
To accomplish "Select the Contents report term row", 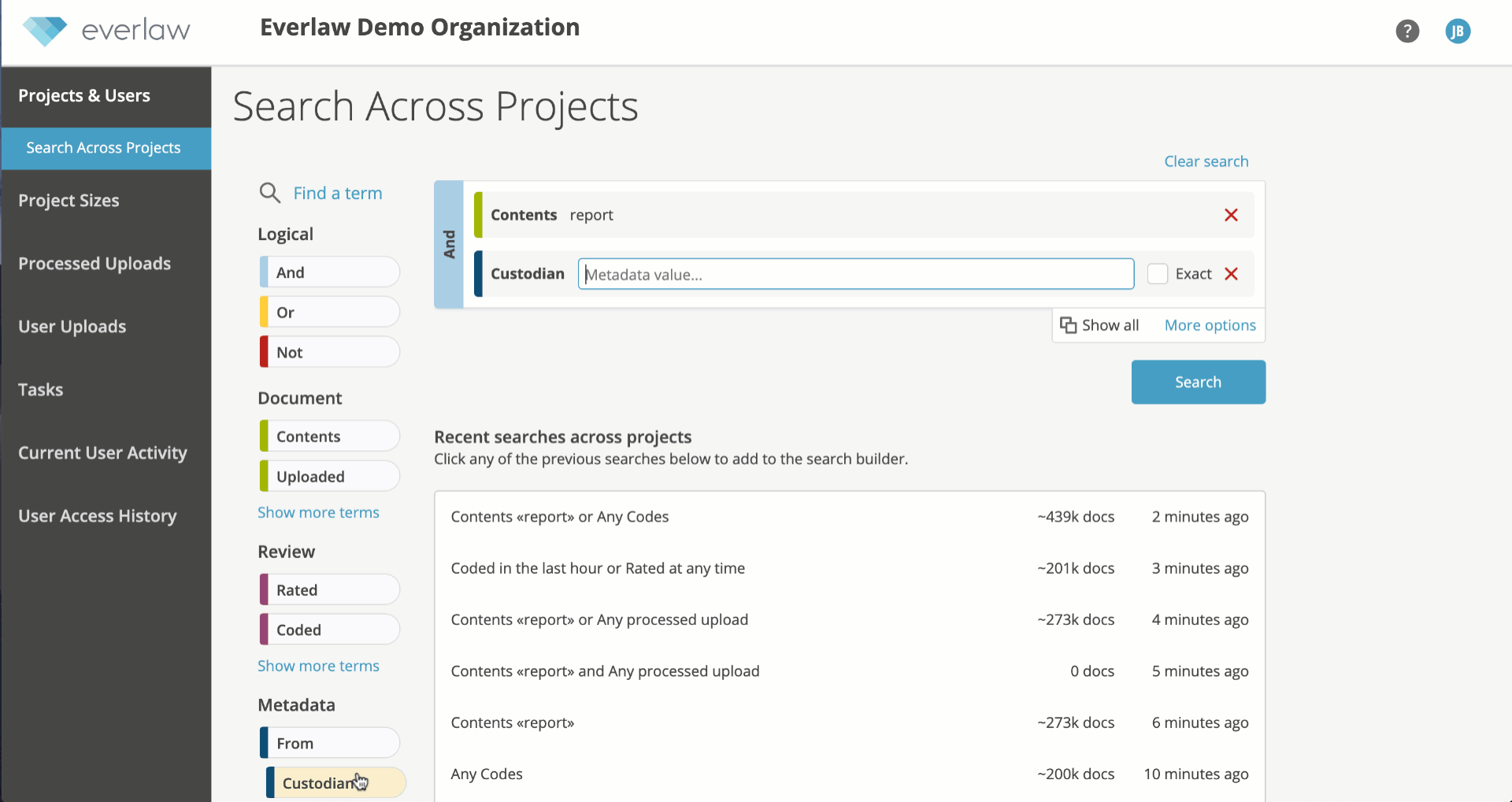I will pos(863,215).
